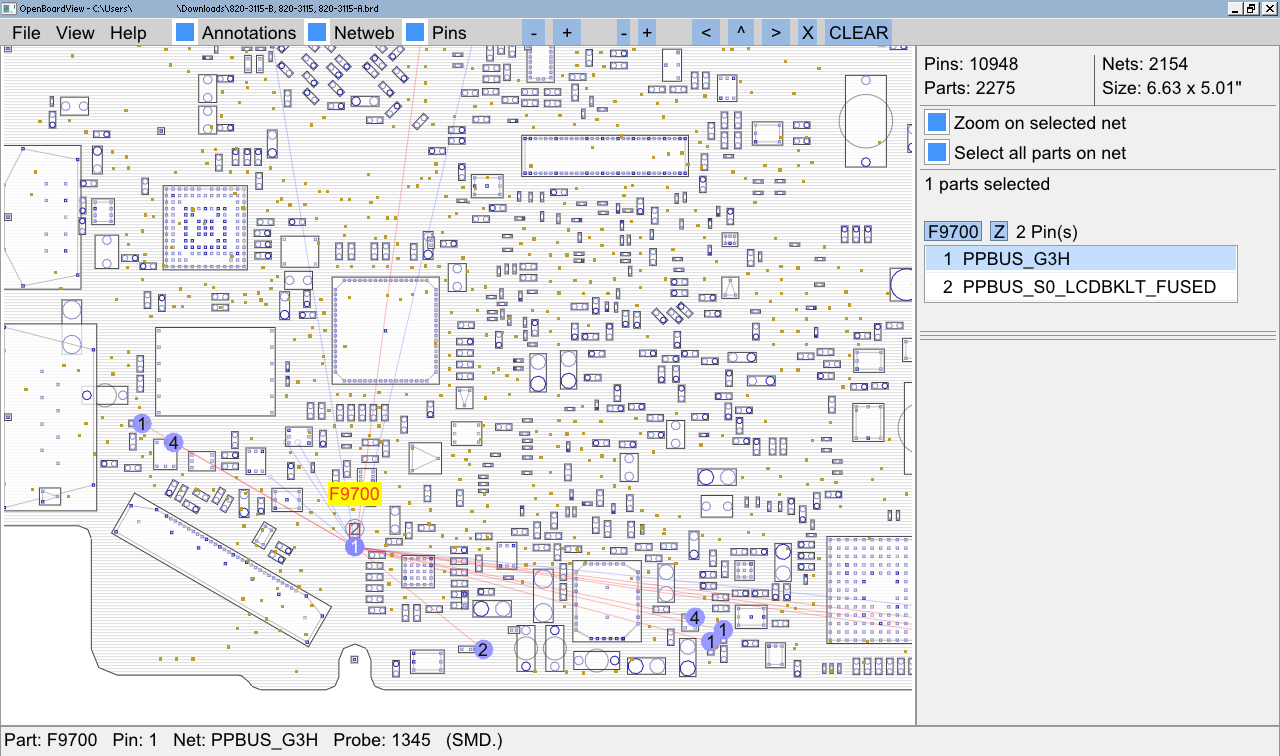Toggle 'Select all parts on net'

click(937, 153)
